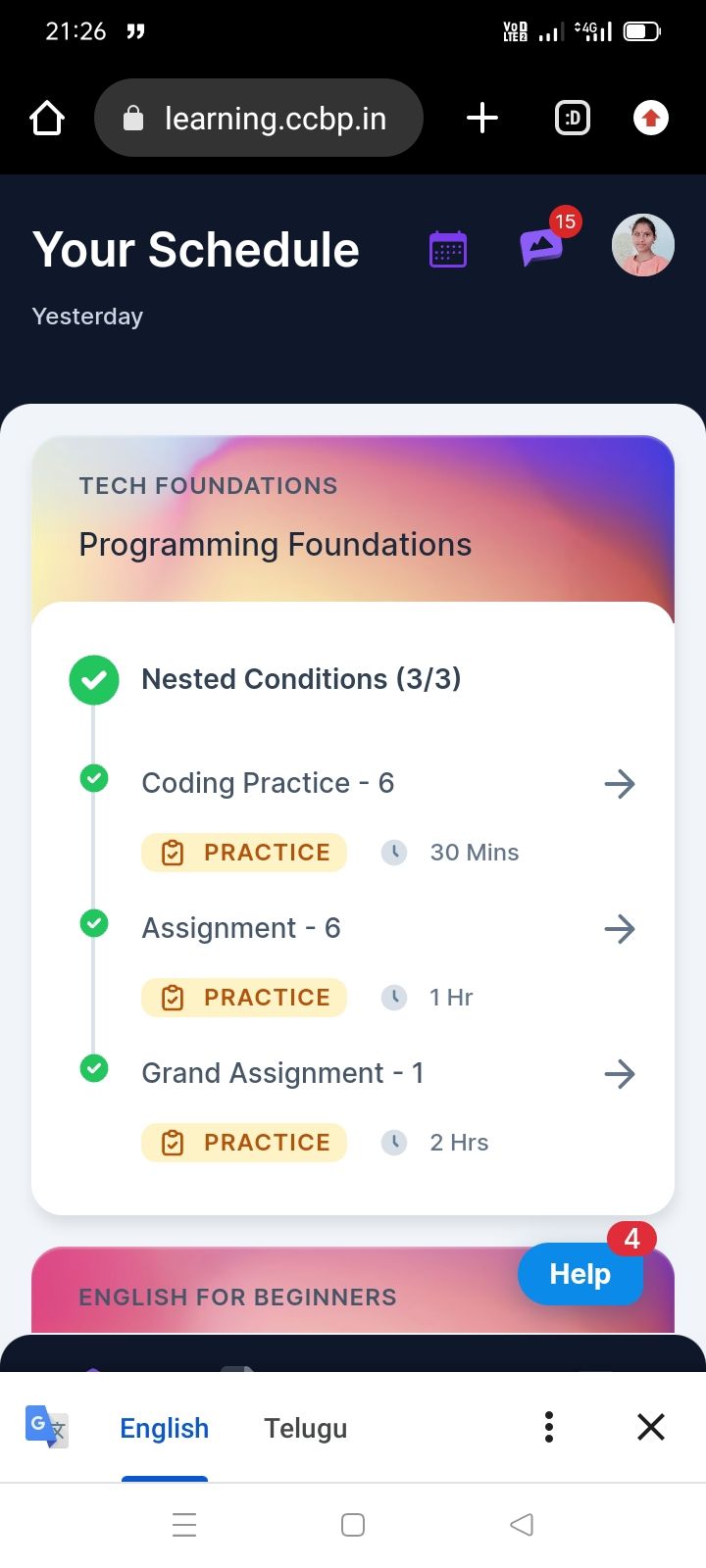Open a new browser tab
706x1568 pixels.
click(481, 119)
